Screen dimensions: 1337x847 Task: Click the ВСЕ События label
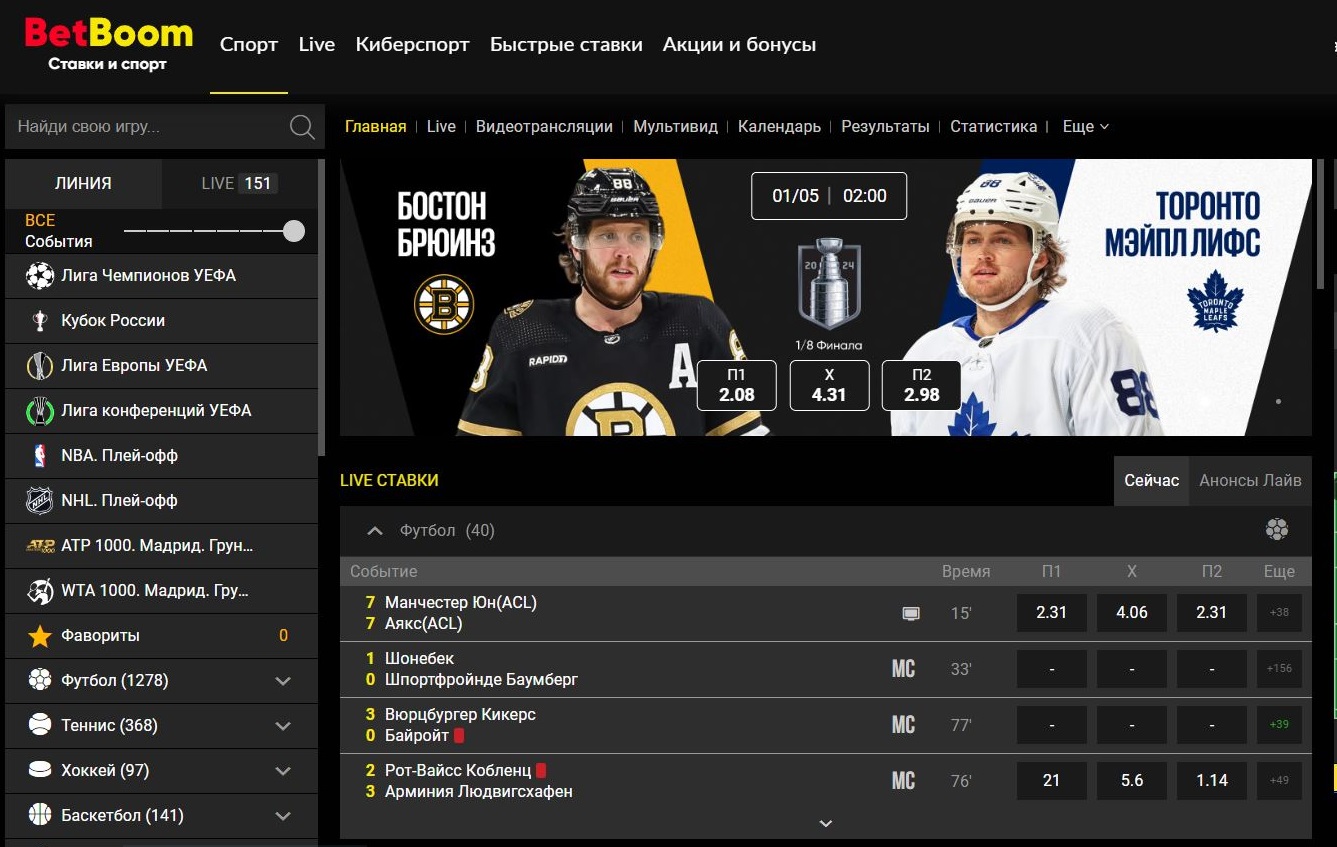pyautogui.click(x=59, y=231)
